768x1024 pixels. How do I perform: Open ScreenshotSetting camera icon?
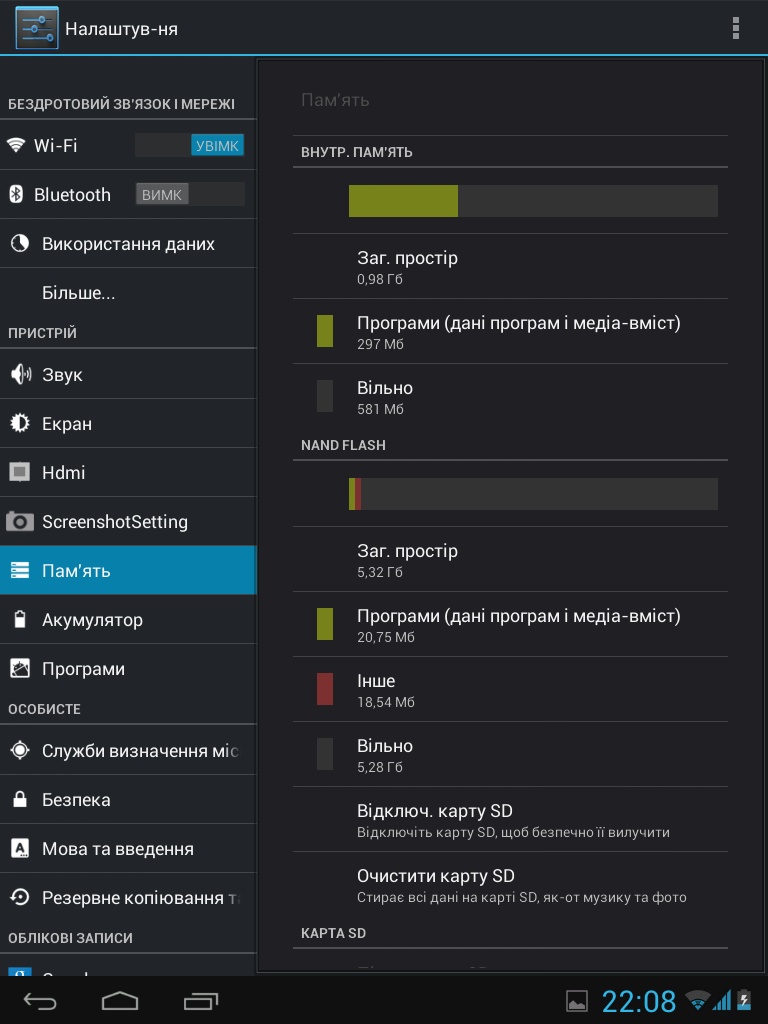[20, 522]
